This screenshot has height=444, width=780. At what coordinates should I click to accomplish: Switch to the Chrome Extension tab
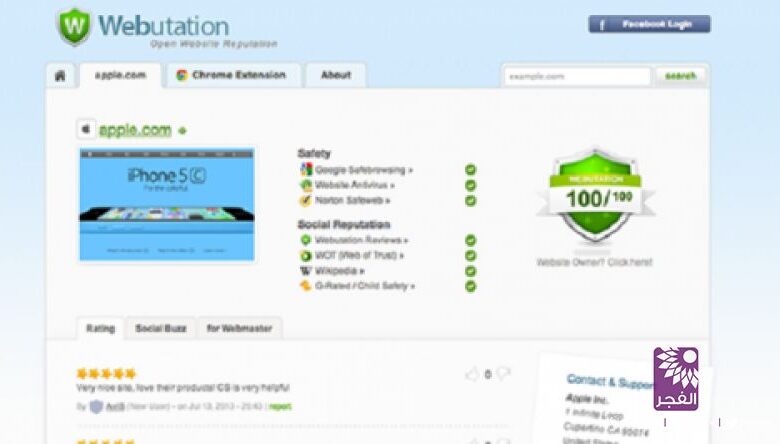click(x=231, y=75)
